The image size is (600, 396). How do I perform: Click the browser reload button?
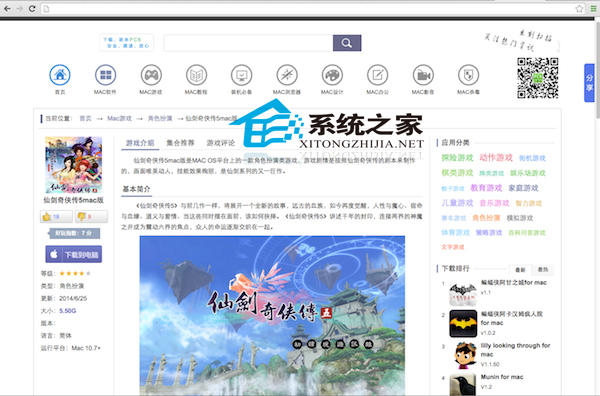coord(32,8)
